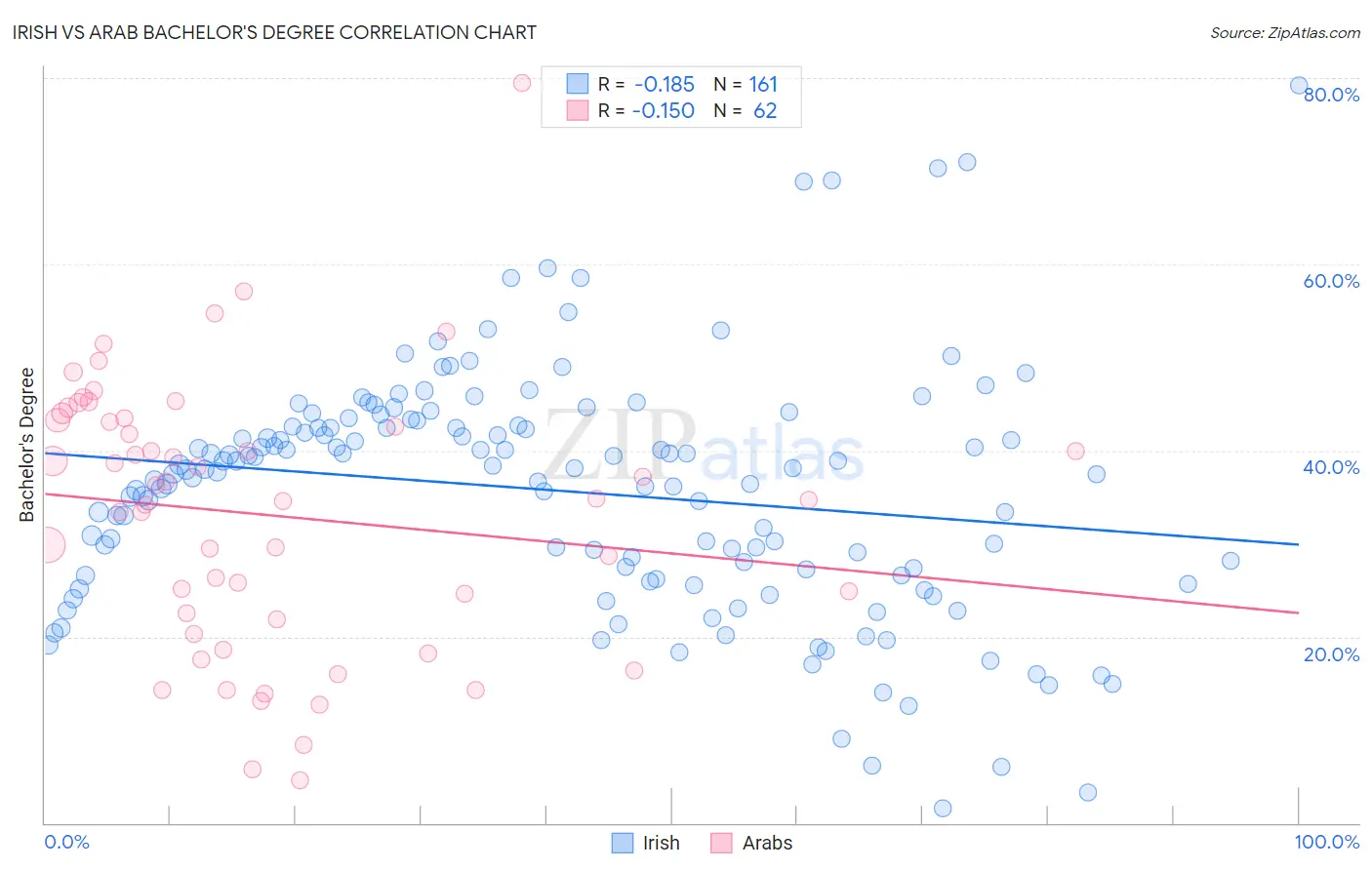This screenshot has width=1372, height=870.
Task: Select the Irish legend label
Action: (662, 843)
